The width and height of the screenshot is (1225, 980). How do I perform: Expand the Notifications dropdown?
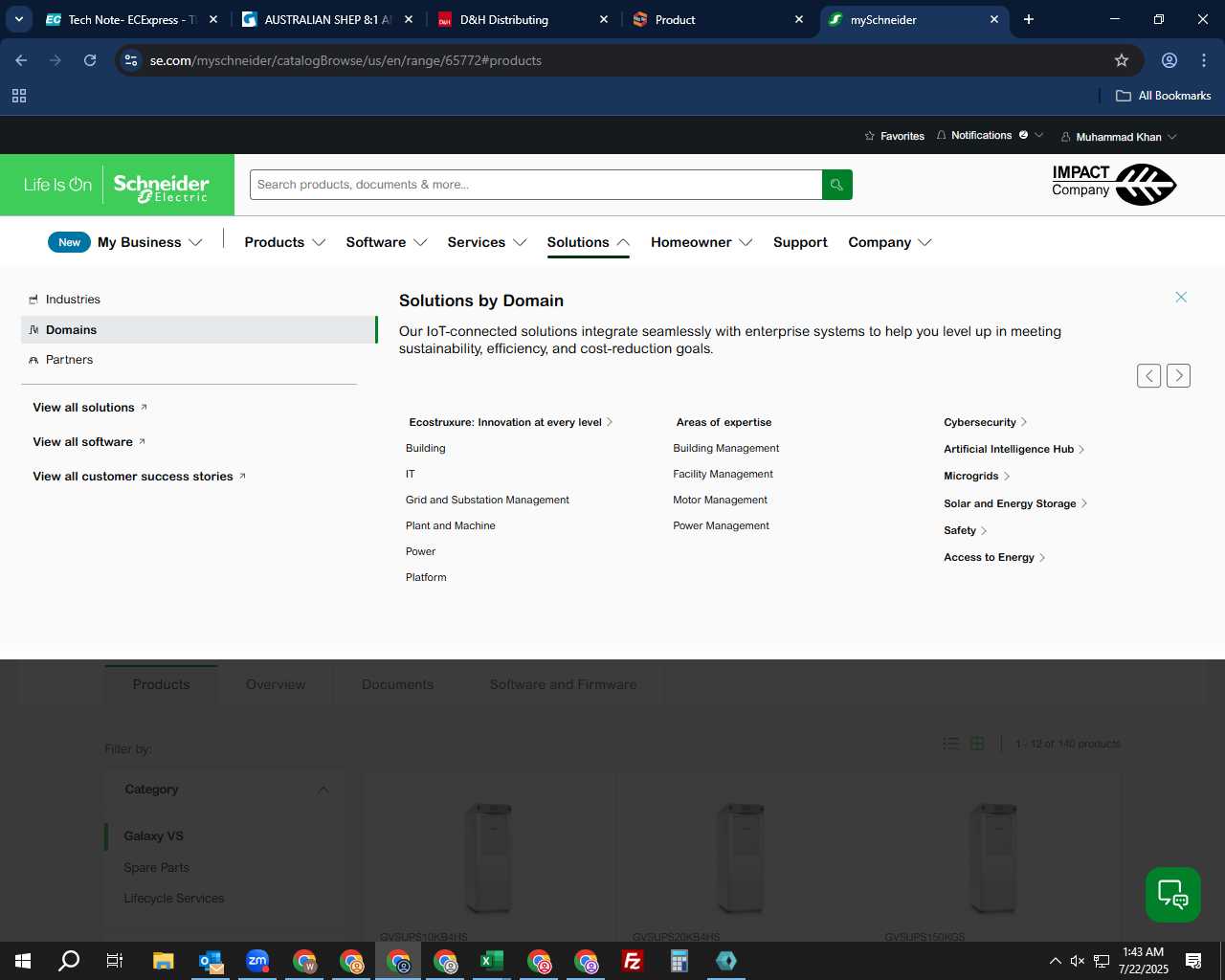[x=990, y=136]
